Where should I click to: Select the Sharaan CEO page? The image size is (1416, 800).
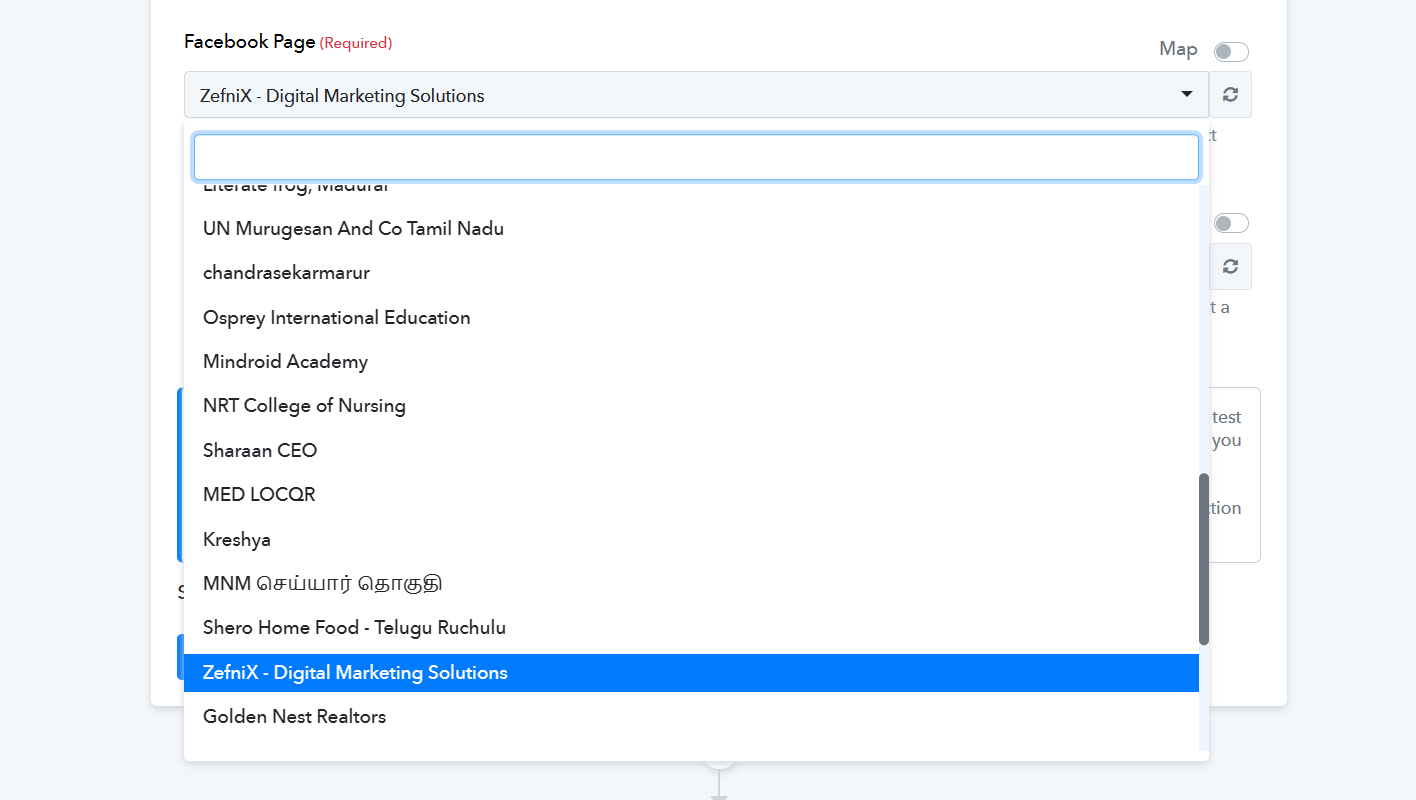pyautogui.click(x=691, y=451)
